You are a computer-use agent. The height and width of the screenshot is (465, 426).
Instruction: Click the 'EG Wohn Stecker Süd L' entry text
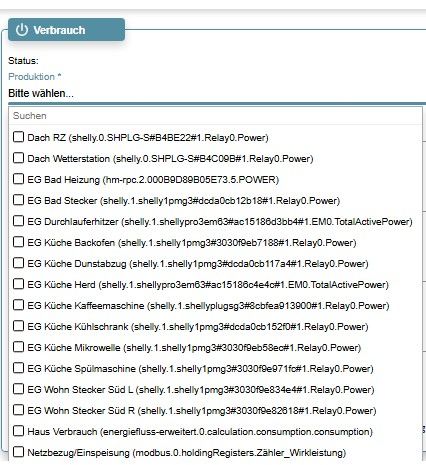point(201,390)
